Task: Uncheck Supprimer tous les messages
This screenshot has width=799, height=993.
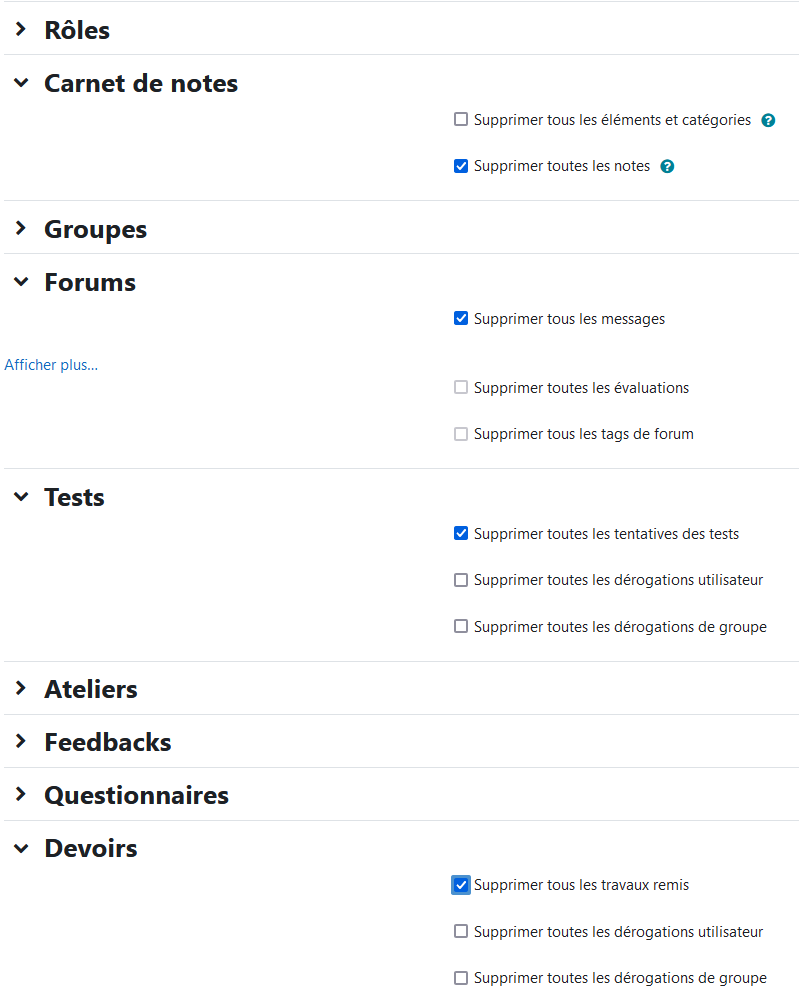Action: (x=461, y=318)
